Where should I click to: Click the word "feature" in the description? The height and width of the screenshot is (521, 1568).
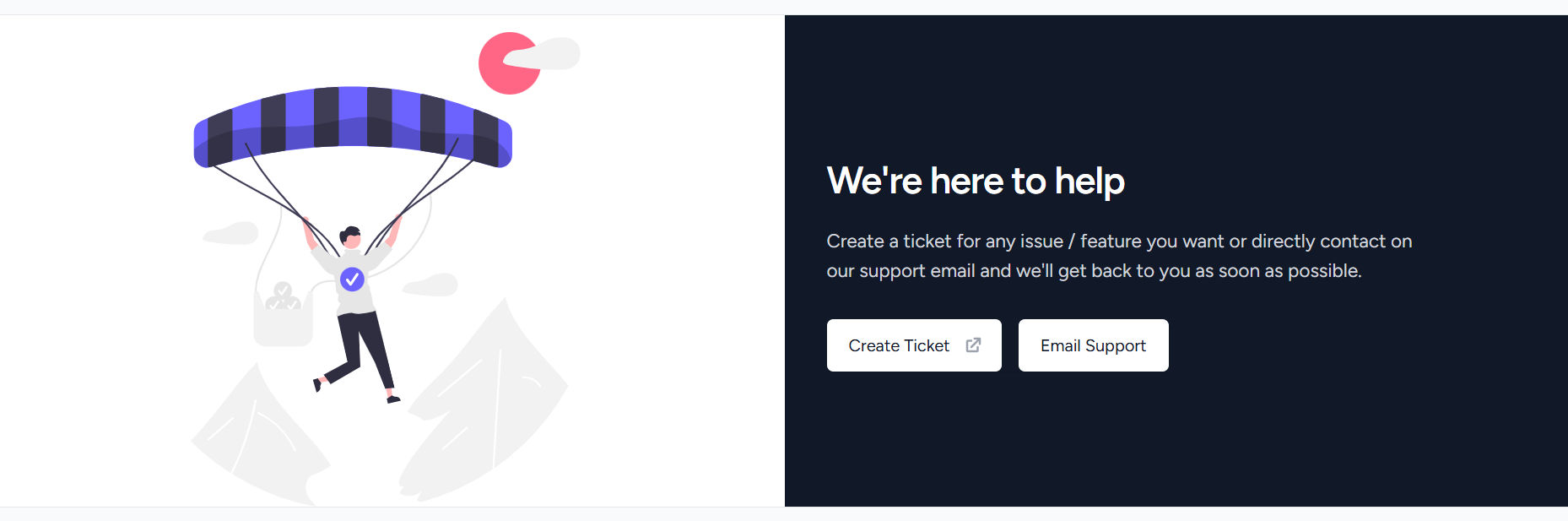tap(1111, 242)
